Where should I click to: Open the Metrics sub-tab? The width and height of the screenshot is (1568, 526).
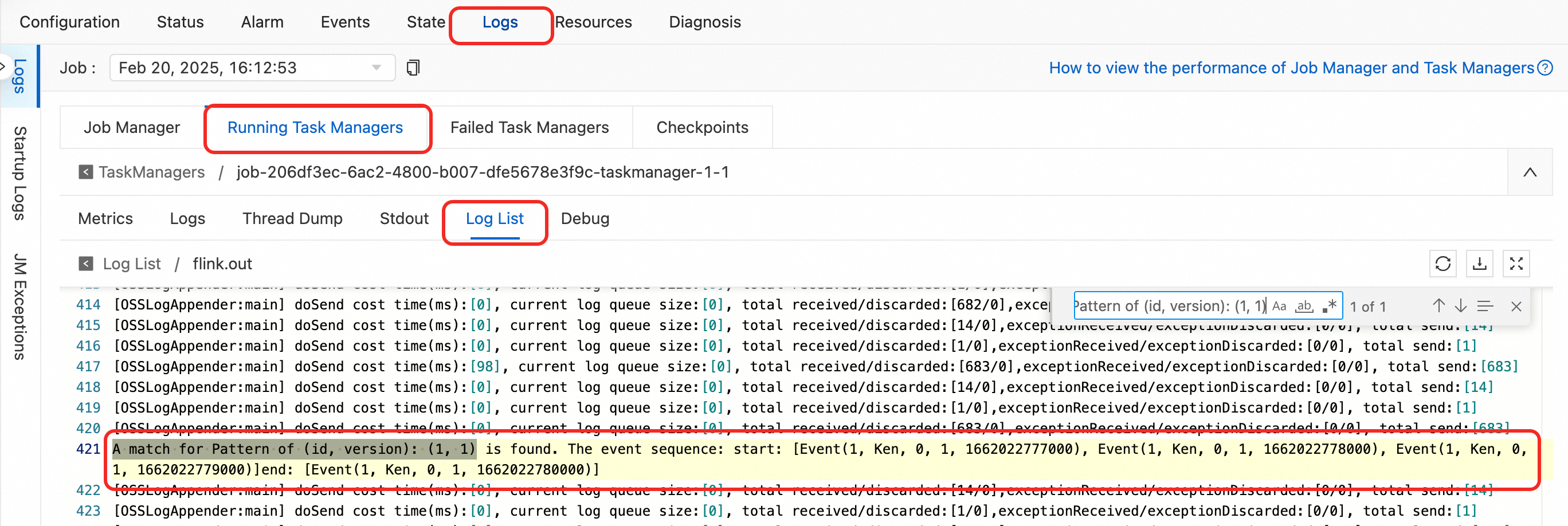(105, 218)
